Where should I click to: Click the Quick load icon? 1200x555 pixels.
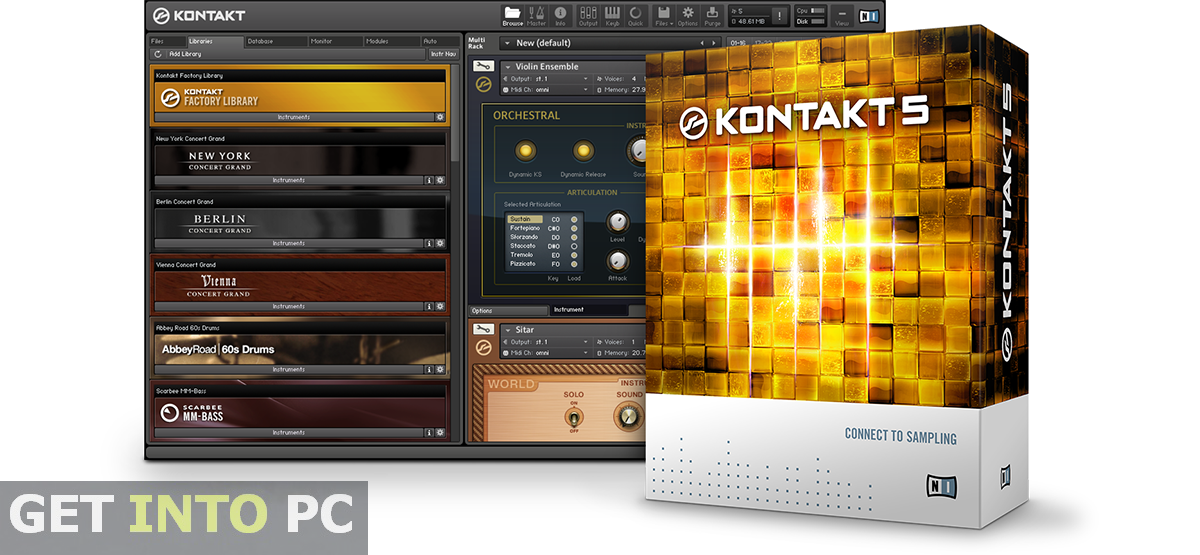pyautogui.click(x=635, y=15)
